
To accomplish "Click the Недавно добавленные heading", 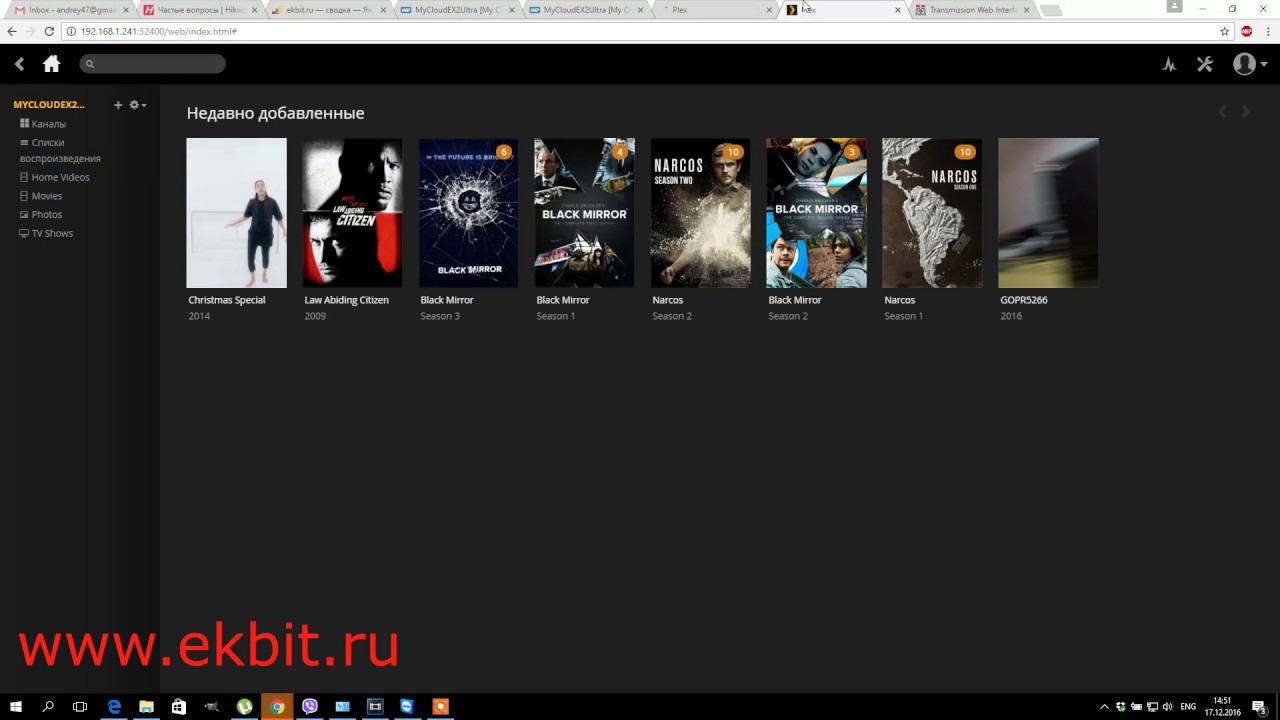I will (275, 113).
